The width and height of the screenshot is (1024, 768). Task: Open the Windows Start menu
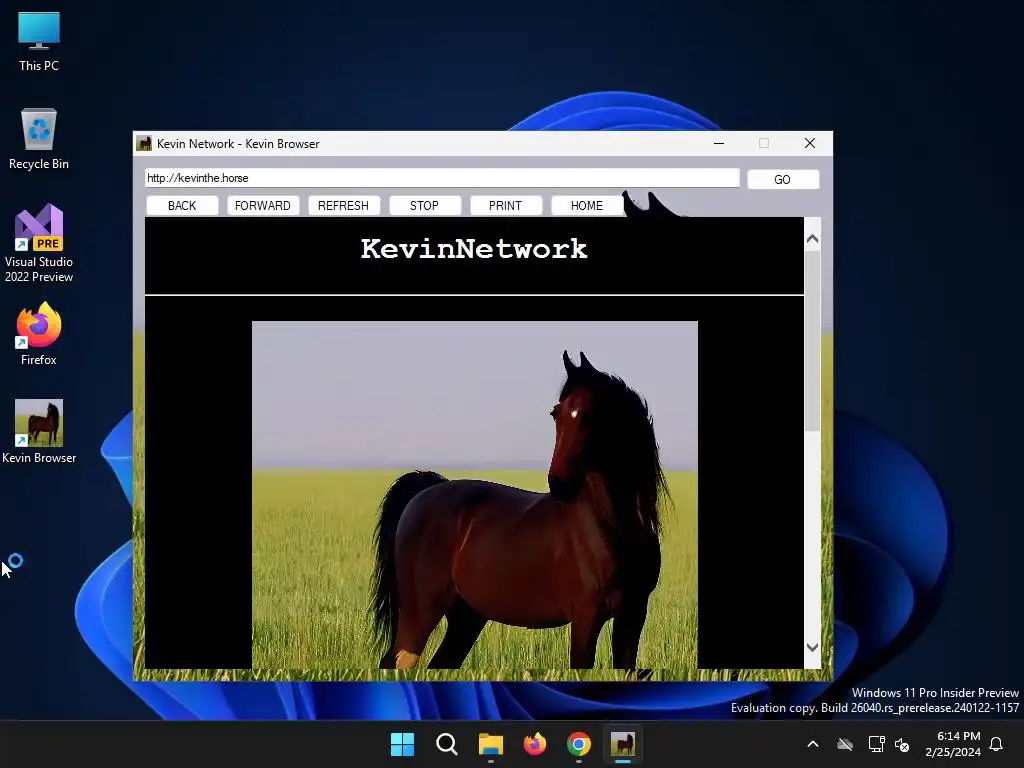(x=402, y=744)
